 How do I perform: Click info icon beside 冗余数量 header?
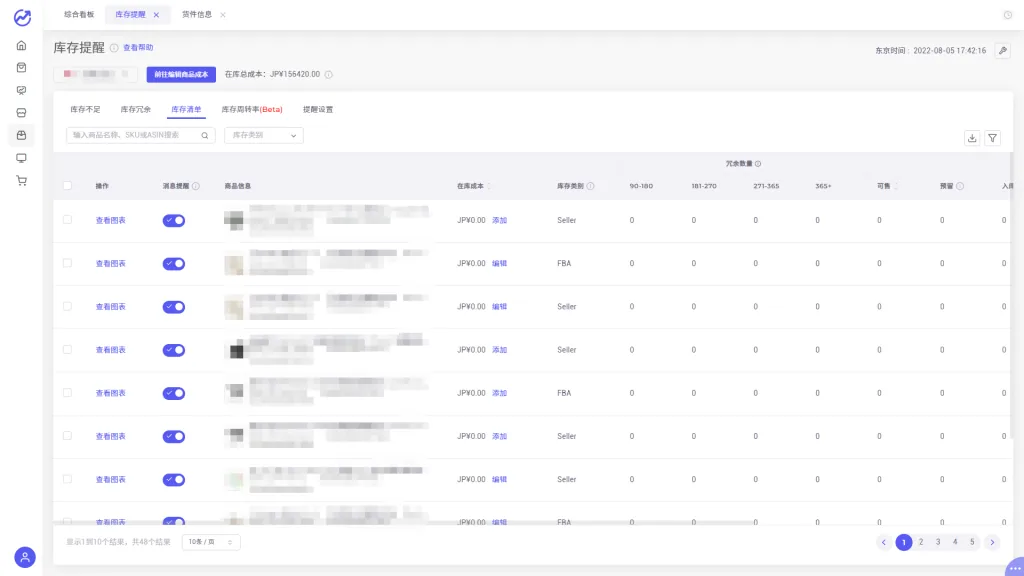tap(758, 164)
